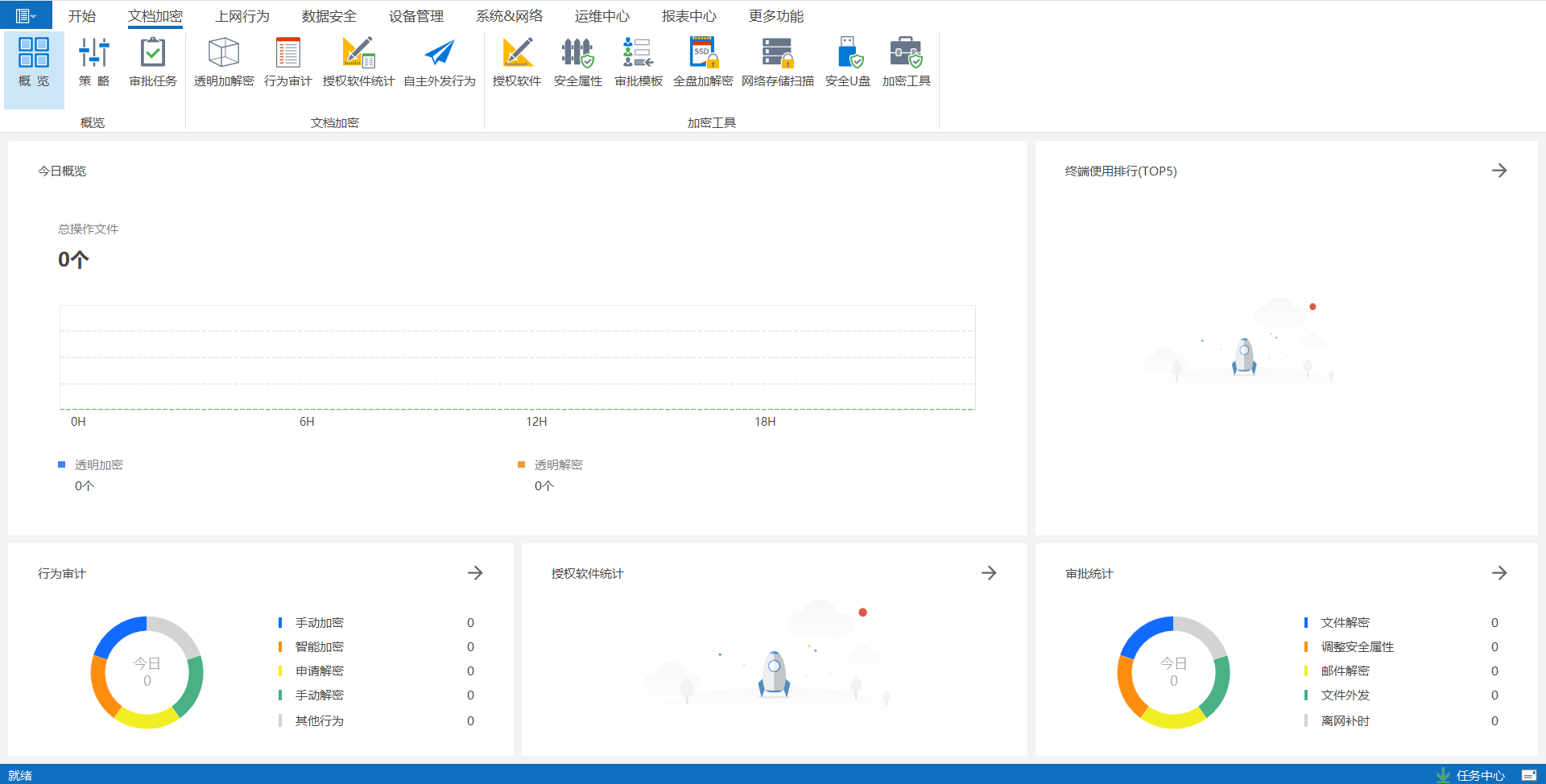Expand the 行为审计 panel via its arrow

pos(475,573)
